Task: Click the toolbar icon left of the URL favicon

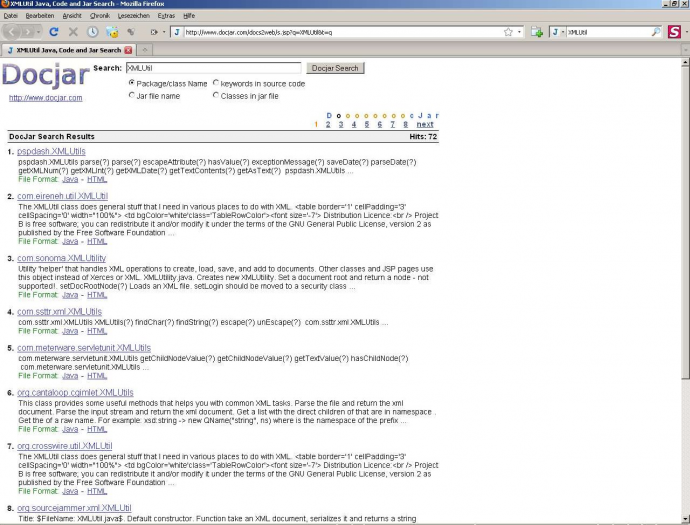Action: pyautogui.click(x=154, y=32)
